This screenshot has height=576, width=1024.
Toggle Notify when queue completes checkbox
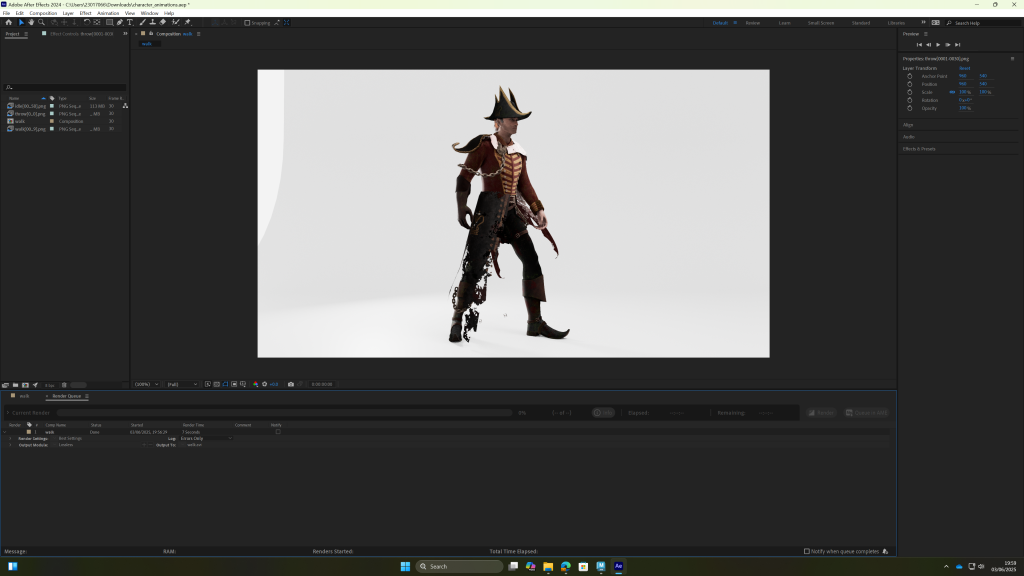(x=807, y=551)
